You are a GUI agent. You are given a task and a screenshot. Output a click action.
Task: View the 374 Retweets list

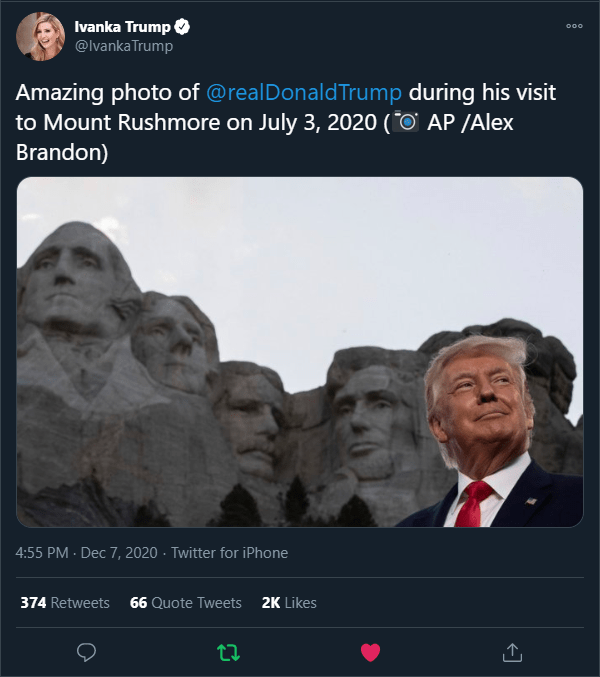click(65, 603)
